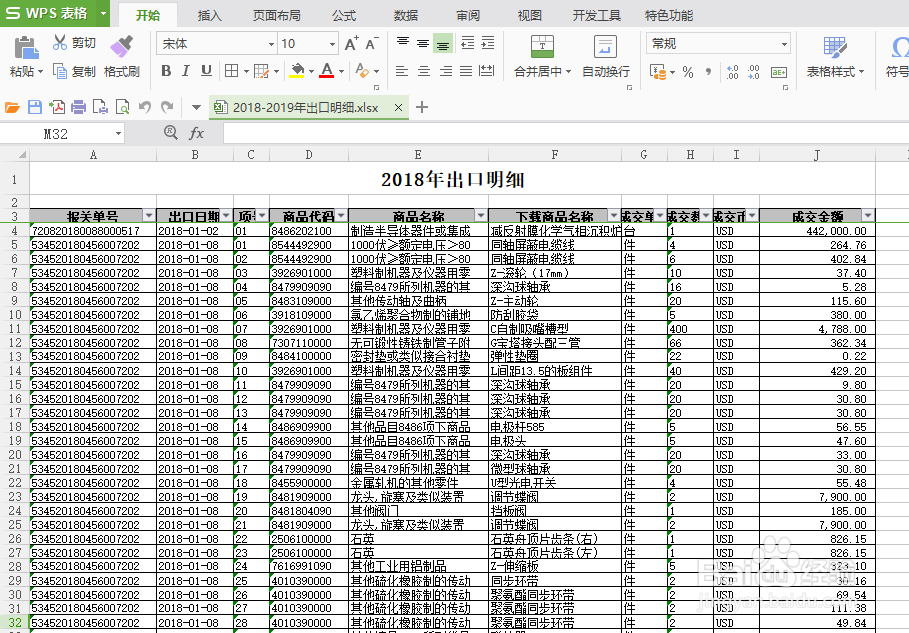Decrease font size with A- icon

point(372,43)
